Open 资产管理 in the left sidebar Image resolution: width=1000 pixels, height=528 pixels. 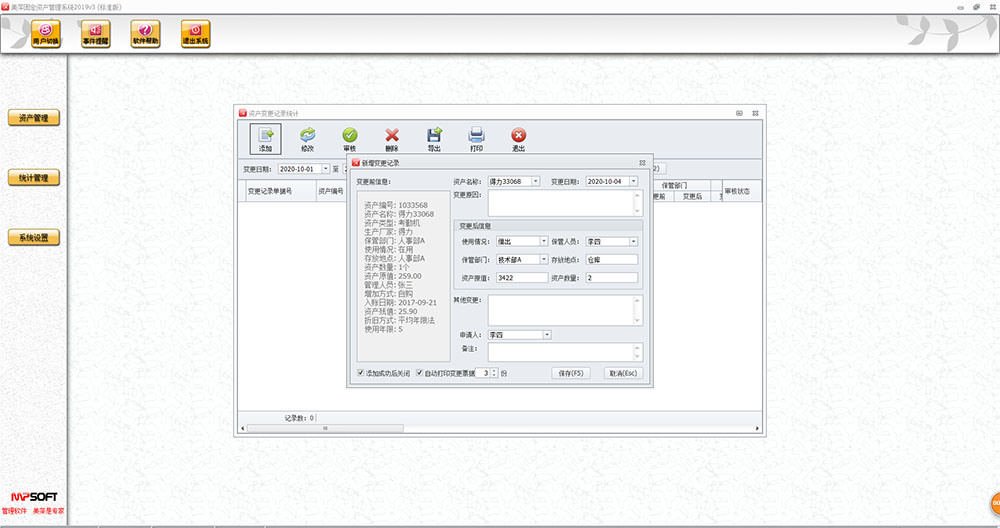pyautogui.click(x=34, y=118)
